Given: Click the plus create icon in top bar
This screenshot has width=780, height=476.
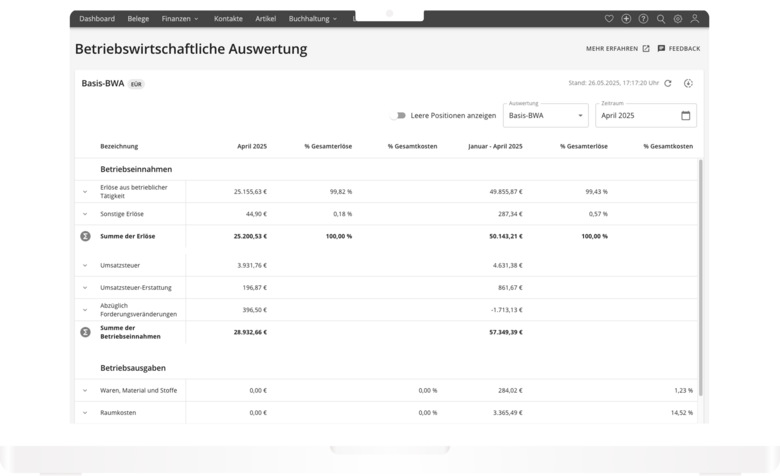Looking at the screenshot, I should (x=626, y=19).
